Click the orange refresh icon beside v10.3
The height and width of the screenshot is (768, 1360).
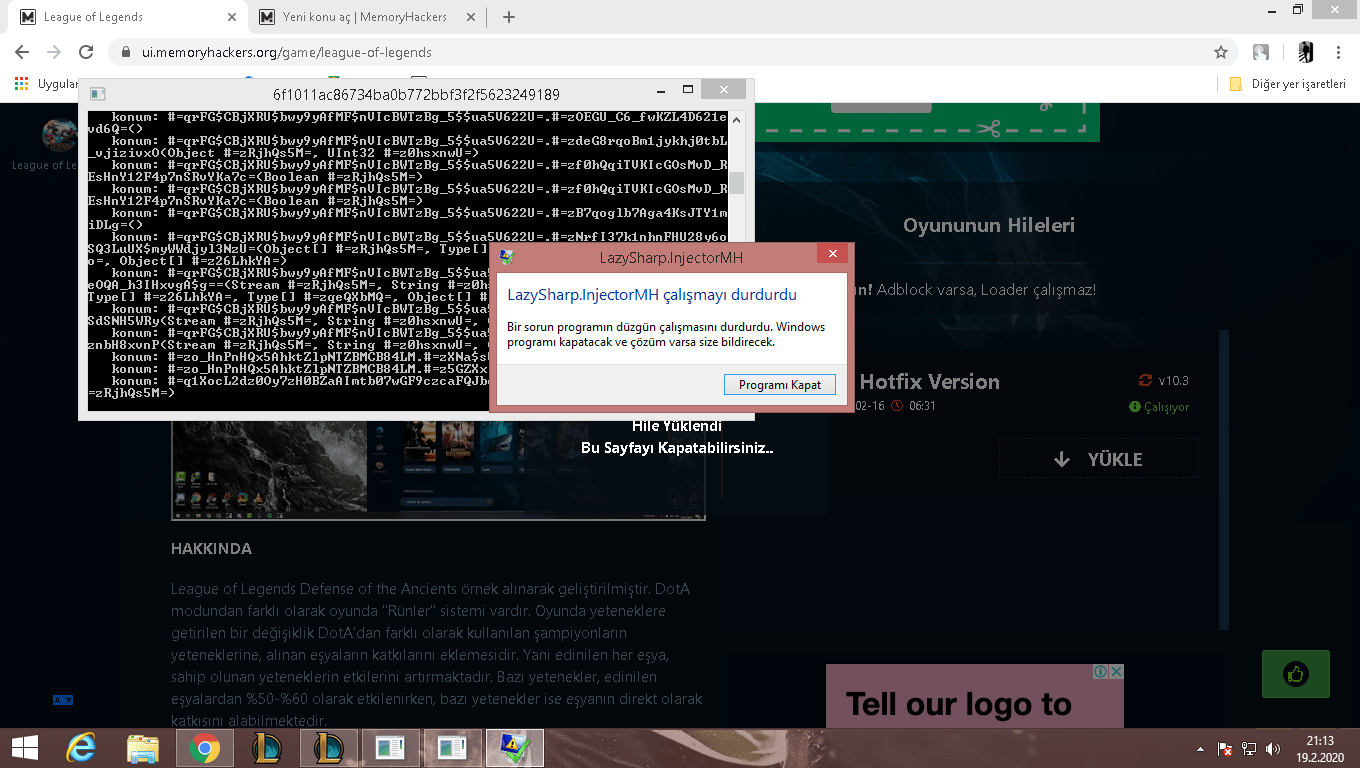(1145, 380)
